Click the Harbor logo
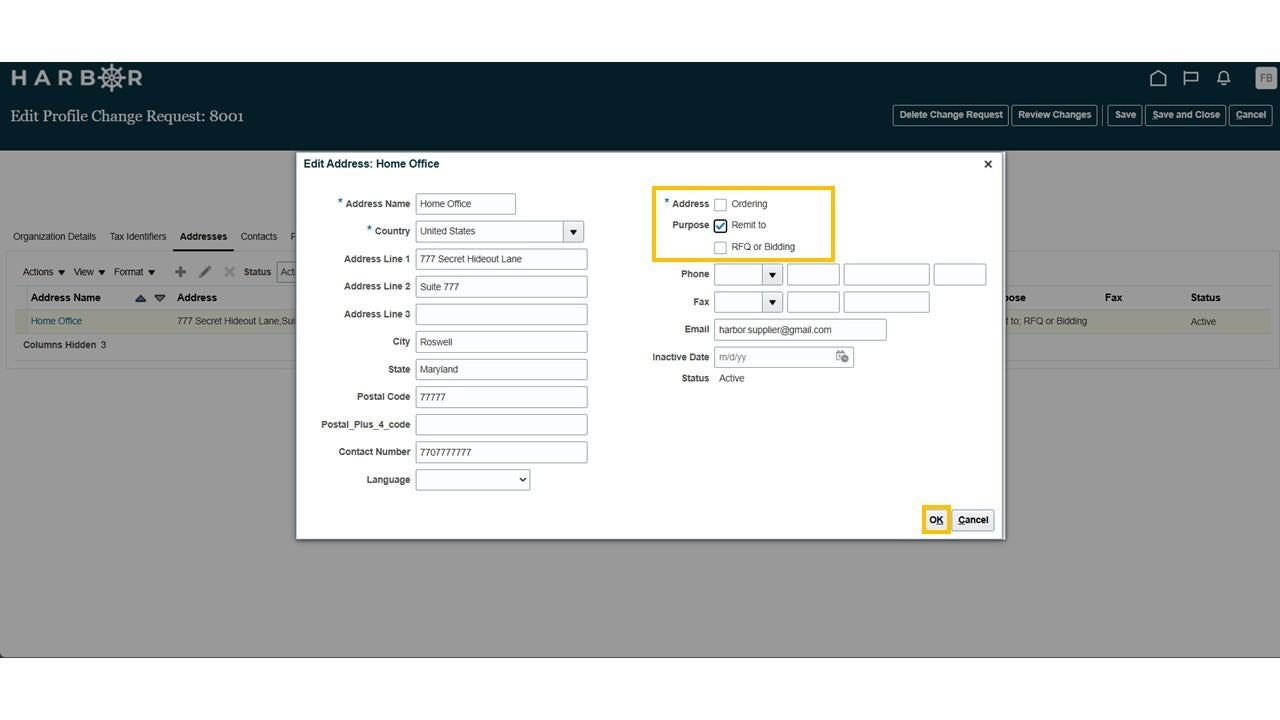Viewport: 1280px width, 720px height. tap(77, 77)
